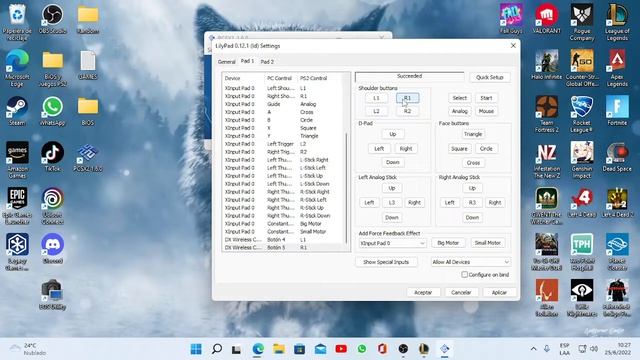Open Ubisoft Connect desktop icon

(52, 206)
